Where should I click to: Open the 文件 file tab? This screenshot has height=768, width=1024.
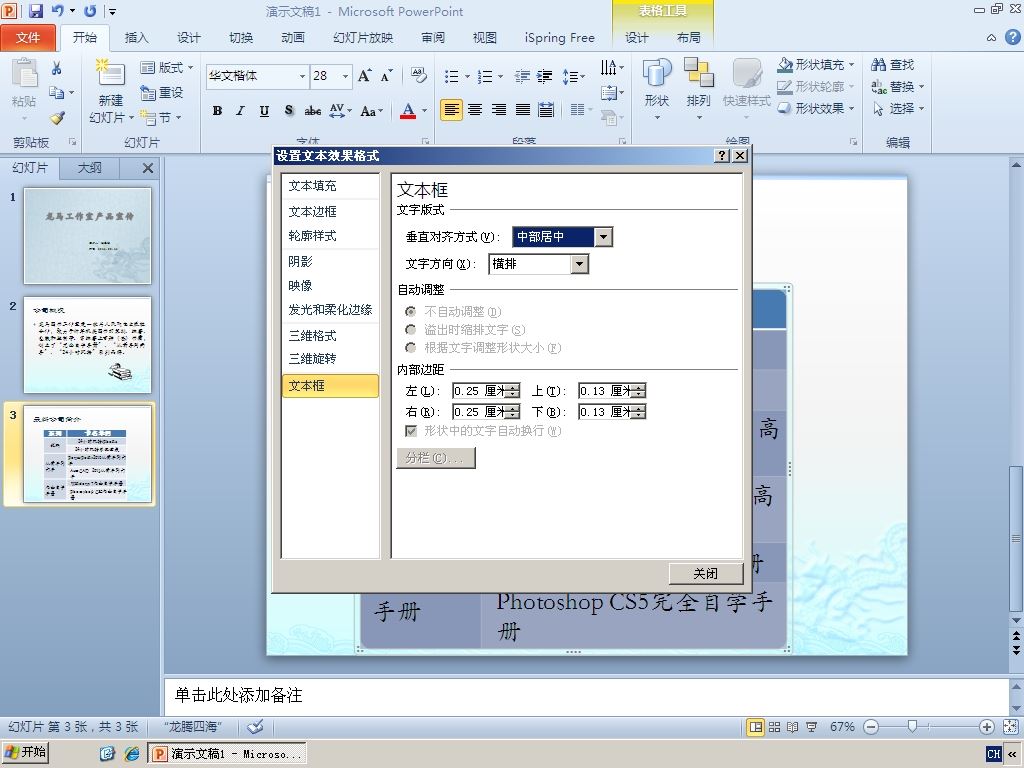pos(28,38)
